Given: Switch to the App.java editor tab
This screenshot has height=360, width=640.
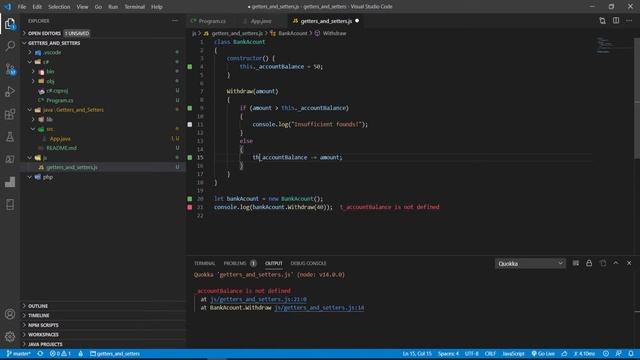Looking at the screenshot, I should pos(261,21).
